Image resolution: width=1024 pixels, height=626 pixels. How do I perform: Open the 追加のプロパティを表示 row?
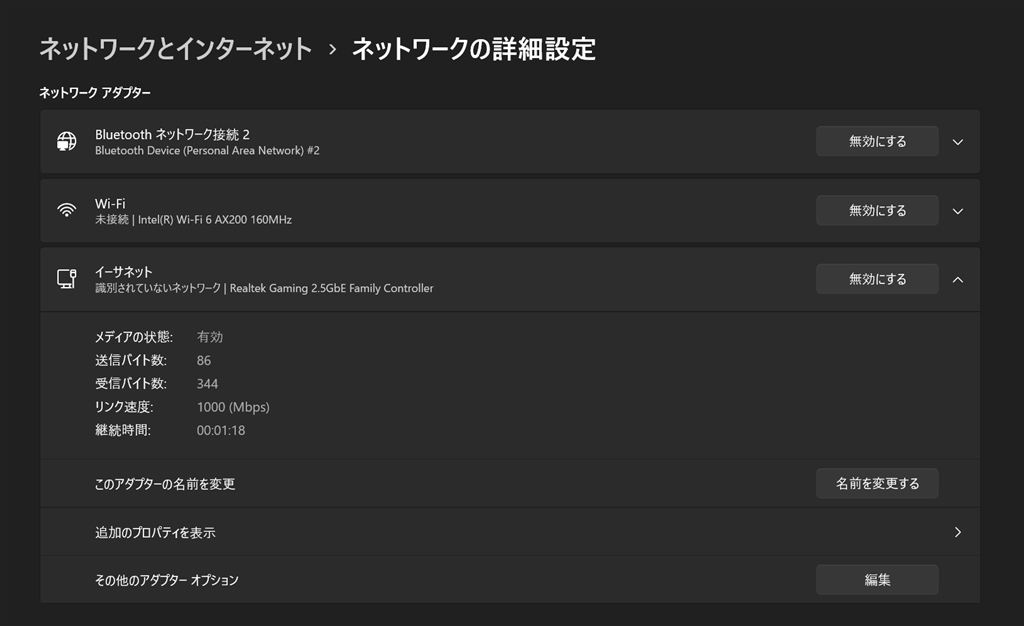[x=155, y=533]
